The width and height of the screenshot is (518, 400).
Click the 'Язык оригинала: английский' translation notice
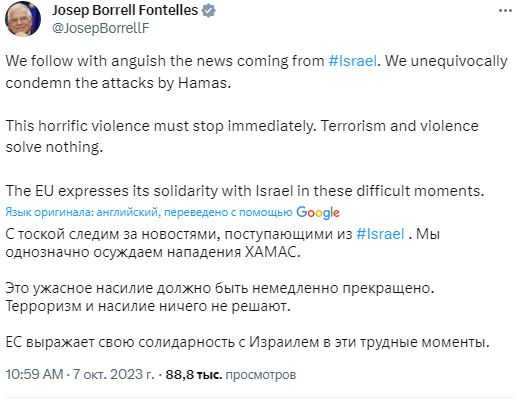(x=149, y=212)
